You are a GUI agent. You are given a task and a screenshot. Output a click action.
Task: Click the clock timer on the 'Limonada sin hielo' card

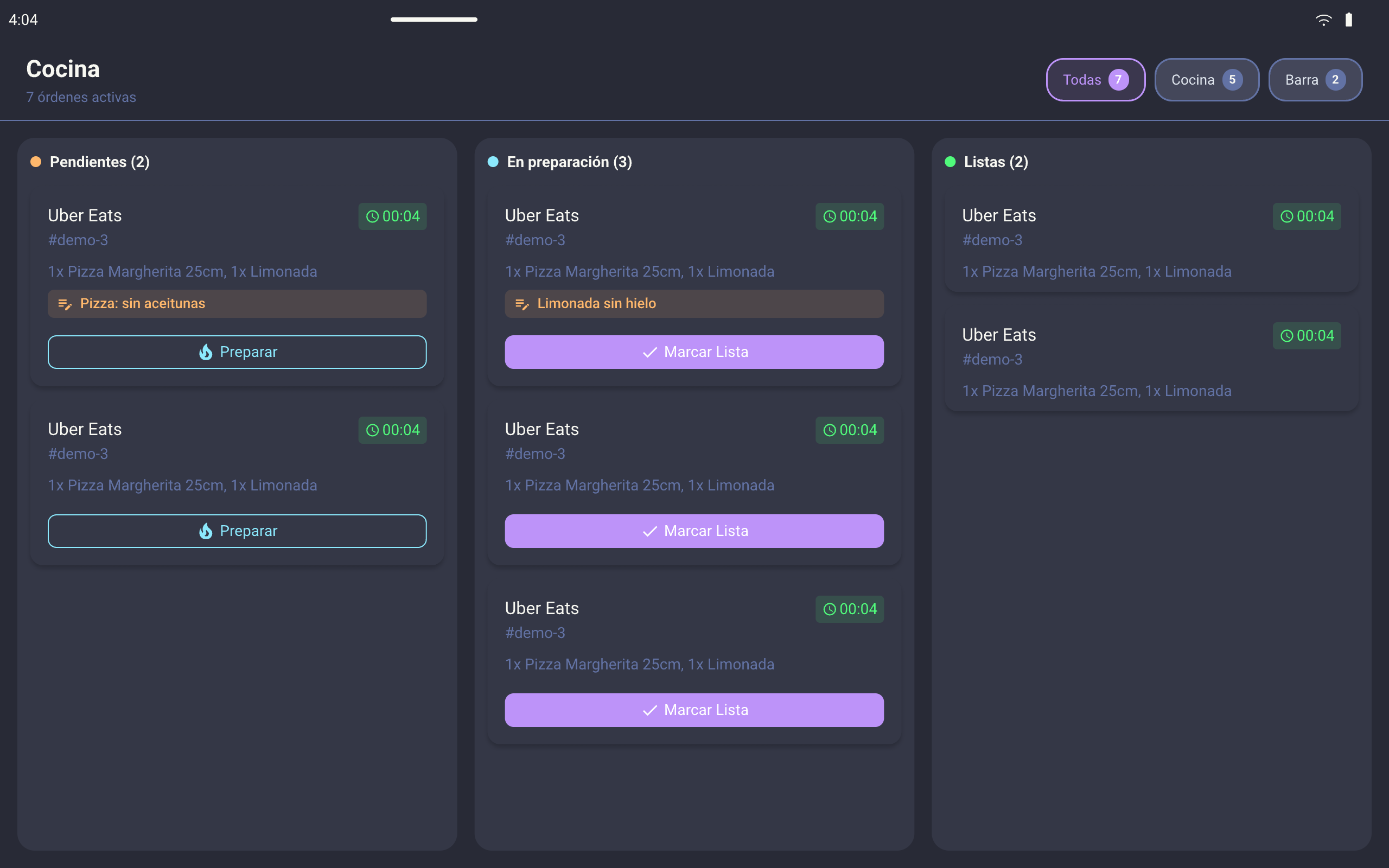pos(850,216)
